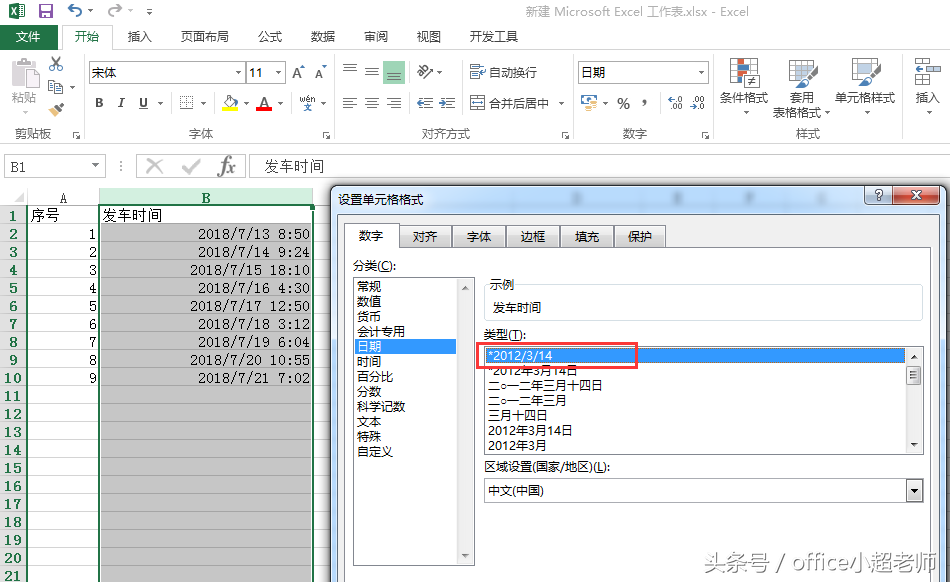The image size is (950, 582).
Task: Open the 合并后居中 dropdown arrow
Action: [561, 104]
